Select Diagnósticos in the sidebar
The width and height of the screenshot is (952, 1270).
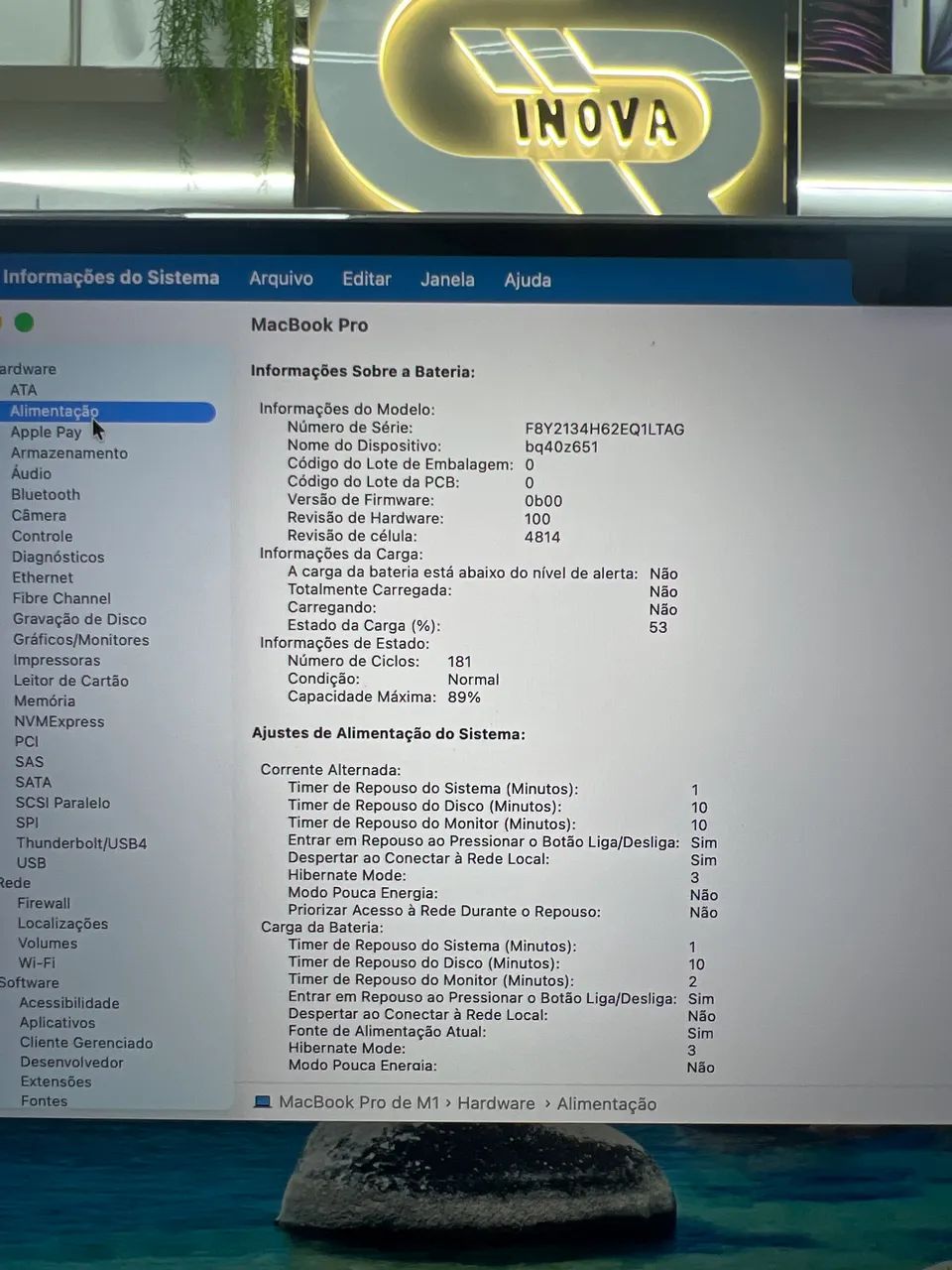pos(58,557)
